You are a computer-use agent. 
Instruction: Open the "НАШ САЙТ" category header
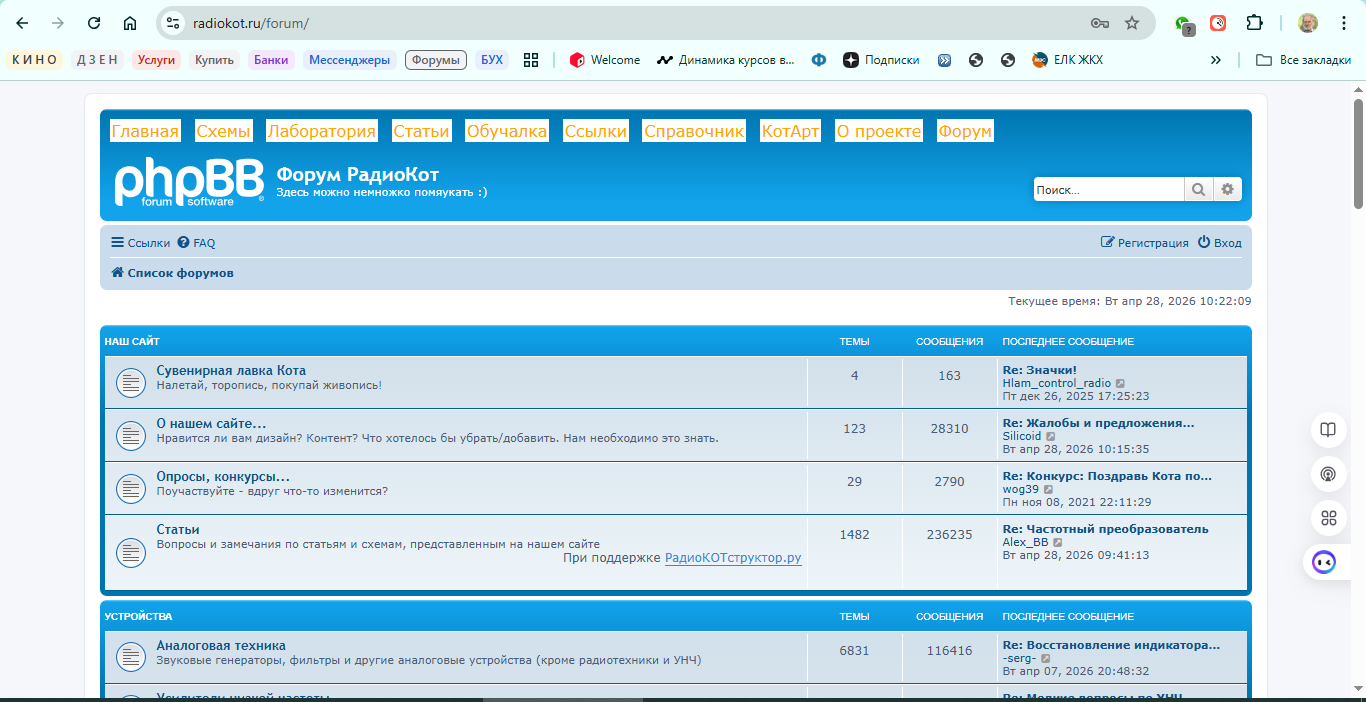tap(132, 342)
